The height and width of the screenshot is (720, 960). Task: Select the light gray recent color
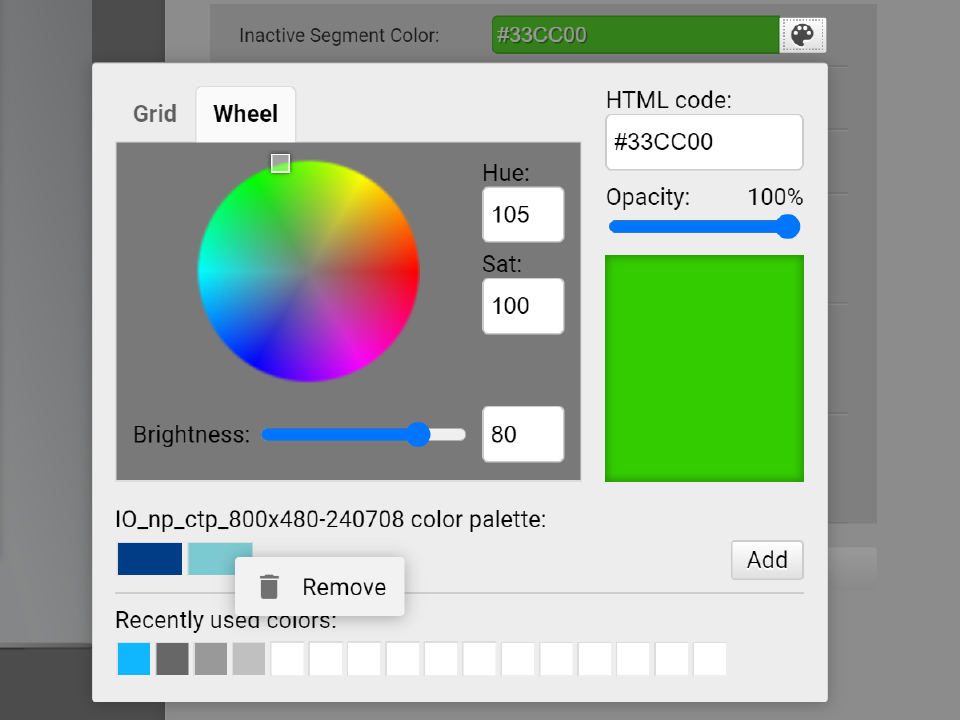[x=249, y=659]
